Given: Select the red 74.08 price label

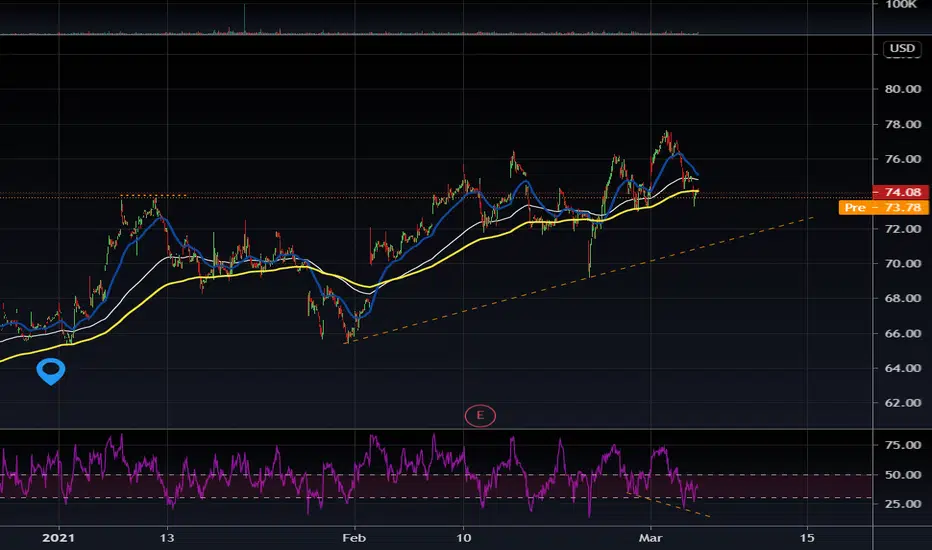Looking at the screenshot, I should [x=900, y=192].
